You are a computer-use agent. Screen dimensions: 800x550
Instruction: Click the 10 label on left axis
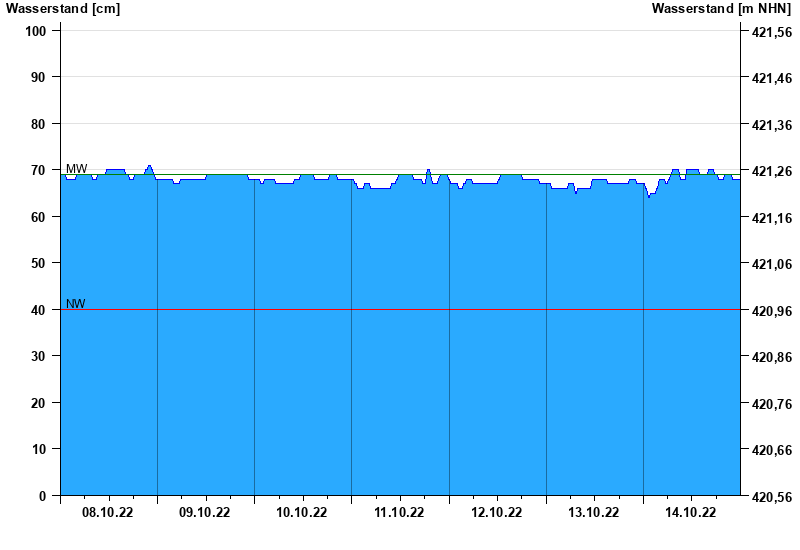(x=39, y=449)
